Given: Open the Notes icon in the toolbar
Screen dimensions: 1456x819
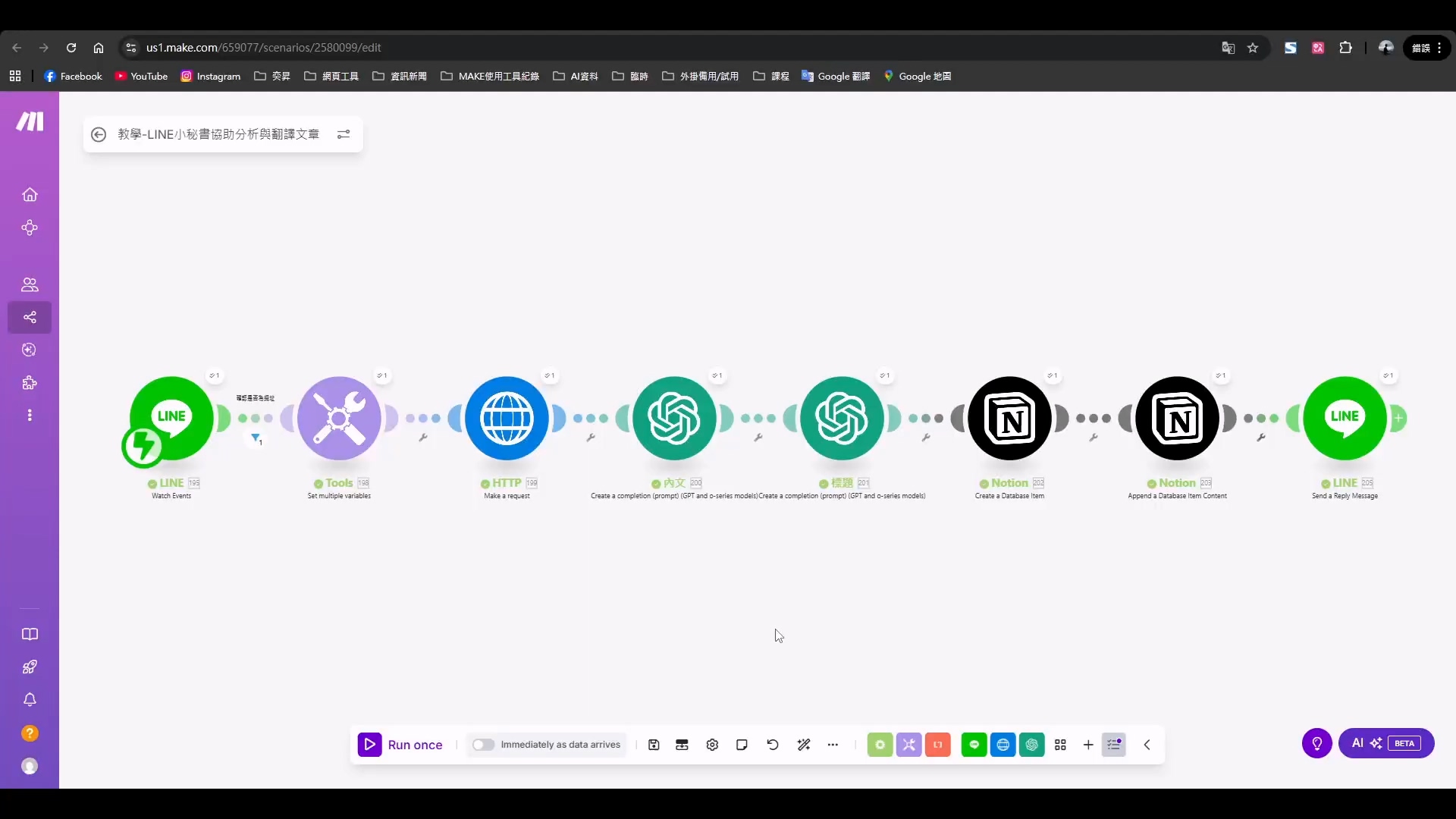Looking at the screenshot, I should (x=742, y=745).
